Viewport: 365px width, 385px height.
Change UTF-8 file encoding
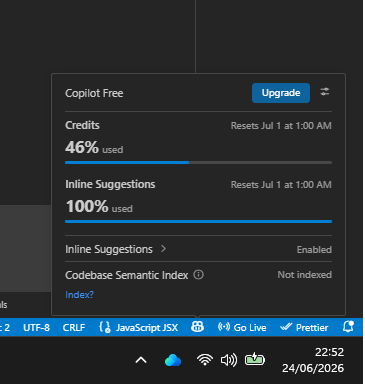(36, 328)
